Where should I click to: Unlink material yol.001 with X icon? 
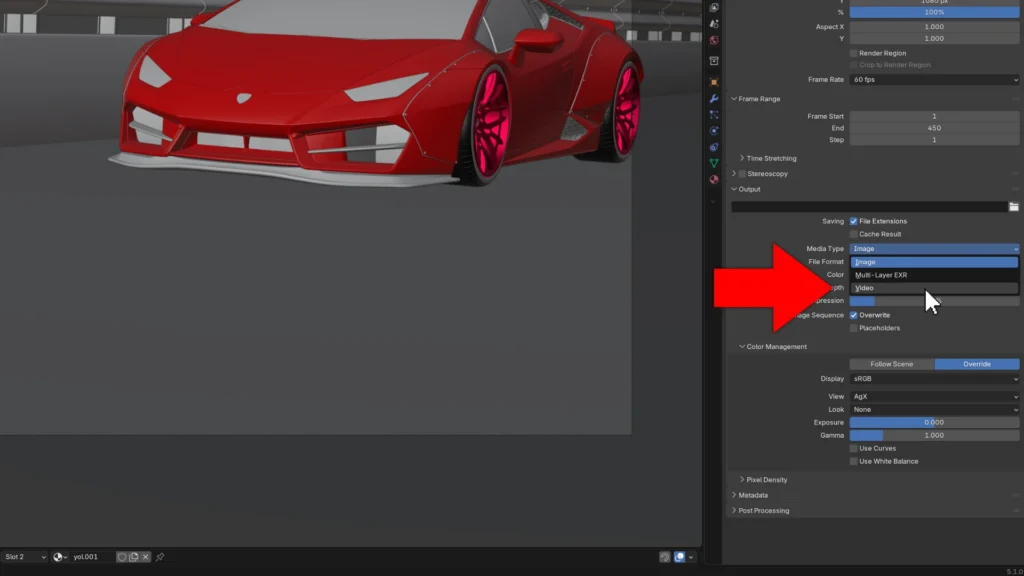tap(146, 557)
